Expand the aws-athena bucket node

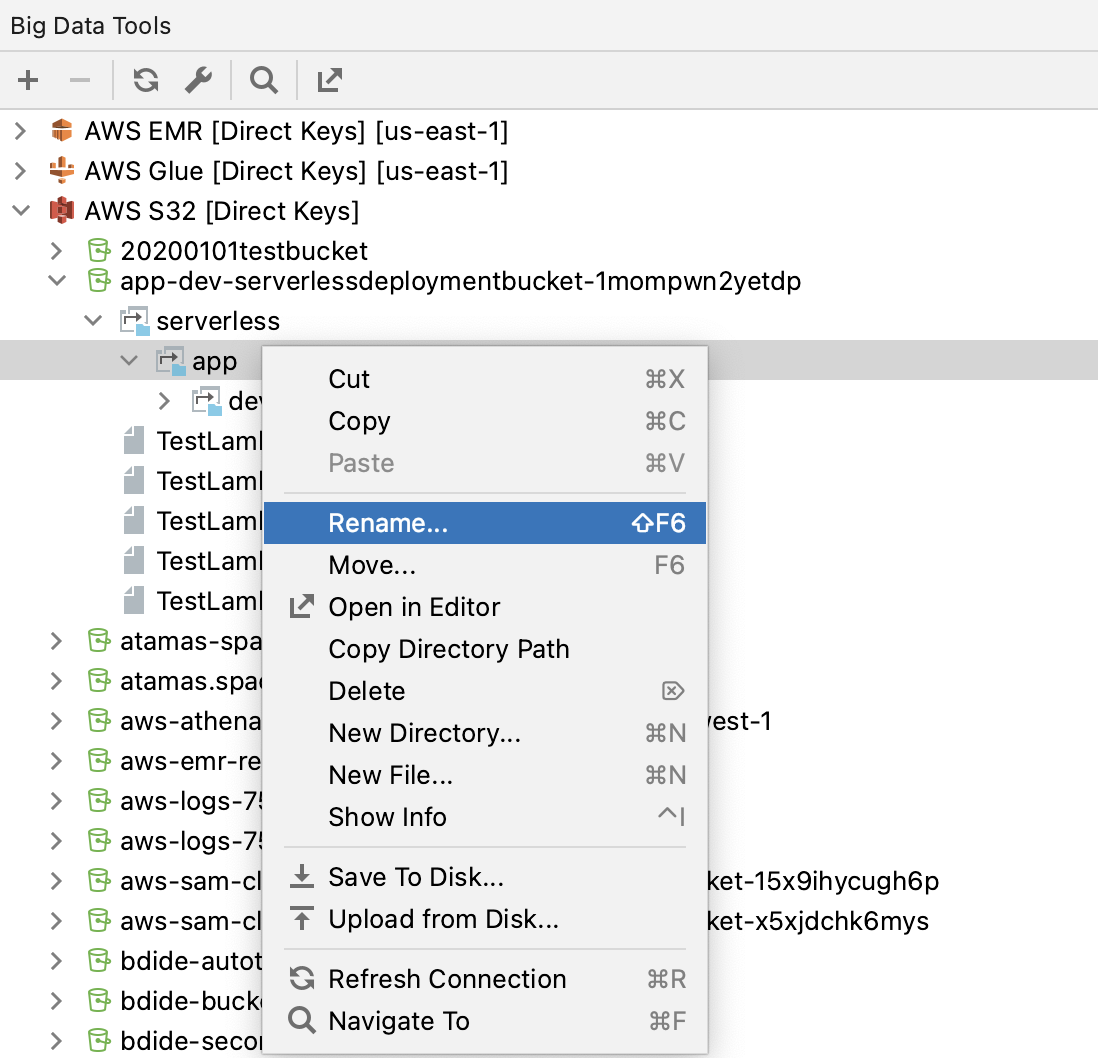coord(57,721)
